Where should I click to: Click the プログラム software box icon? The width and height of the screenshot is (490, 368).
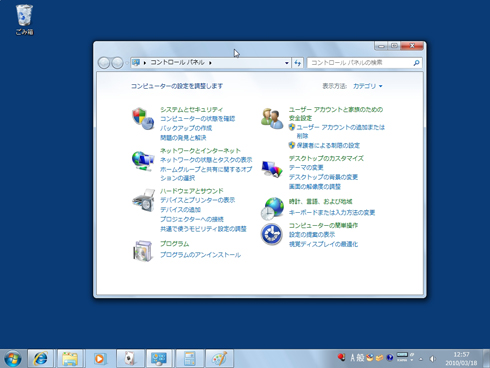[x=143, y=250]
